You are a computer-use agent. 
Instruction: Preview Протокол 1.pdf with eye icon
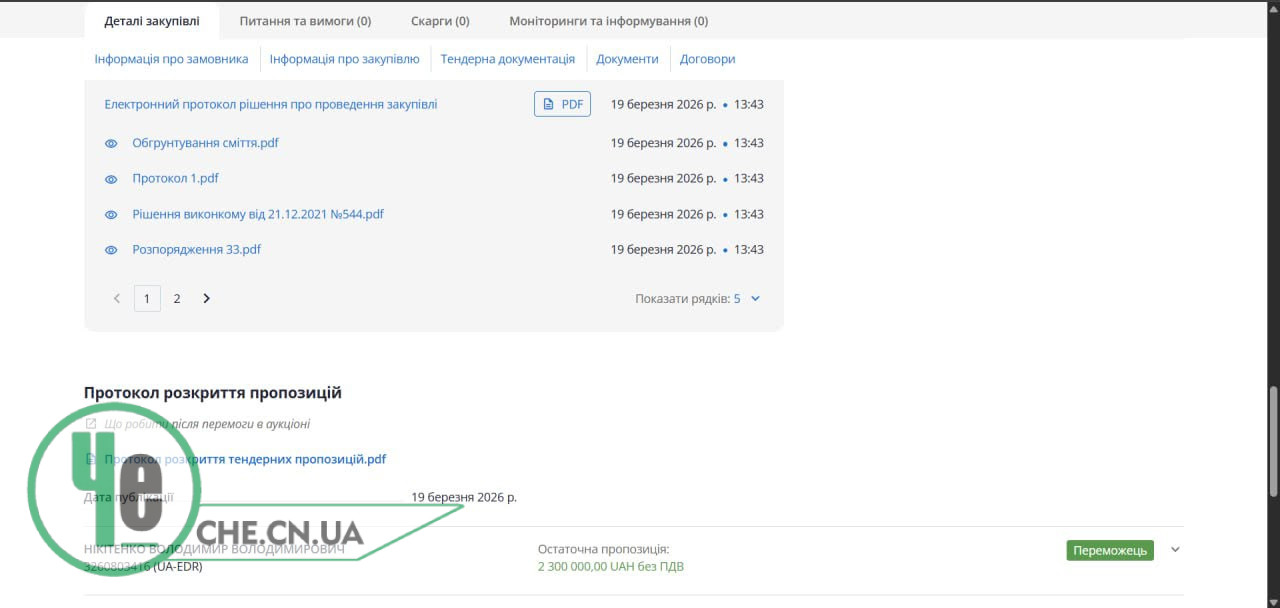coord(112,179)
